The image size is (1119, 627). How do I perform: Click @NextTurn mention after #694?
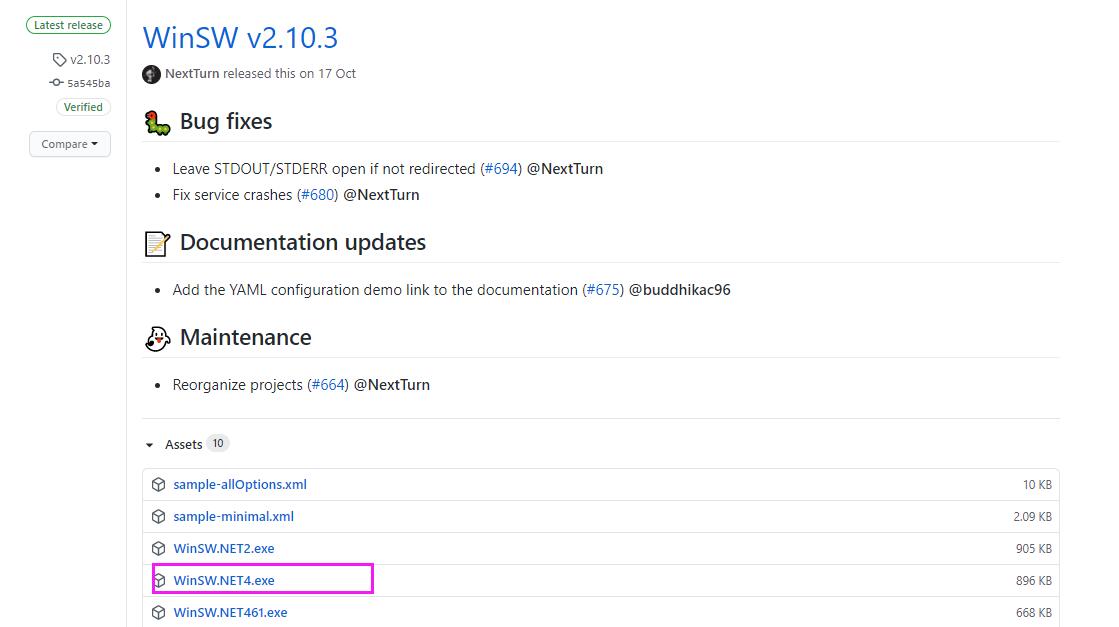pyautogui.click(x=564, y=169)
